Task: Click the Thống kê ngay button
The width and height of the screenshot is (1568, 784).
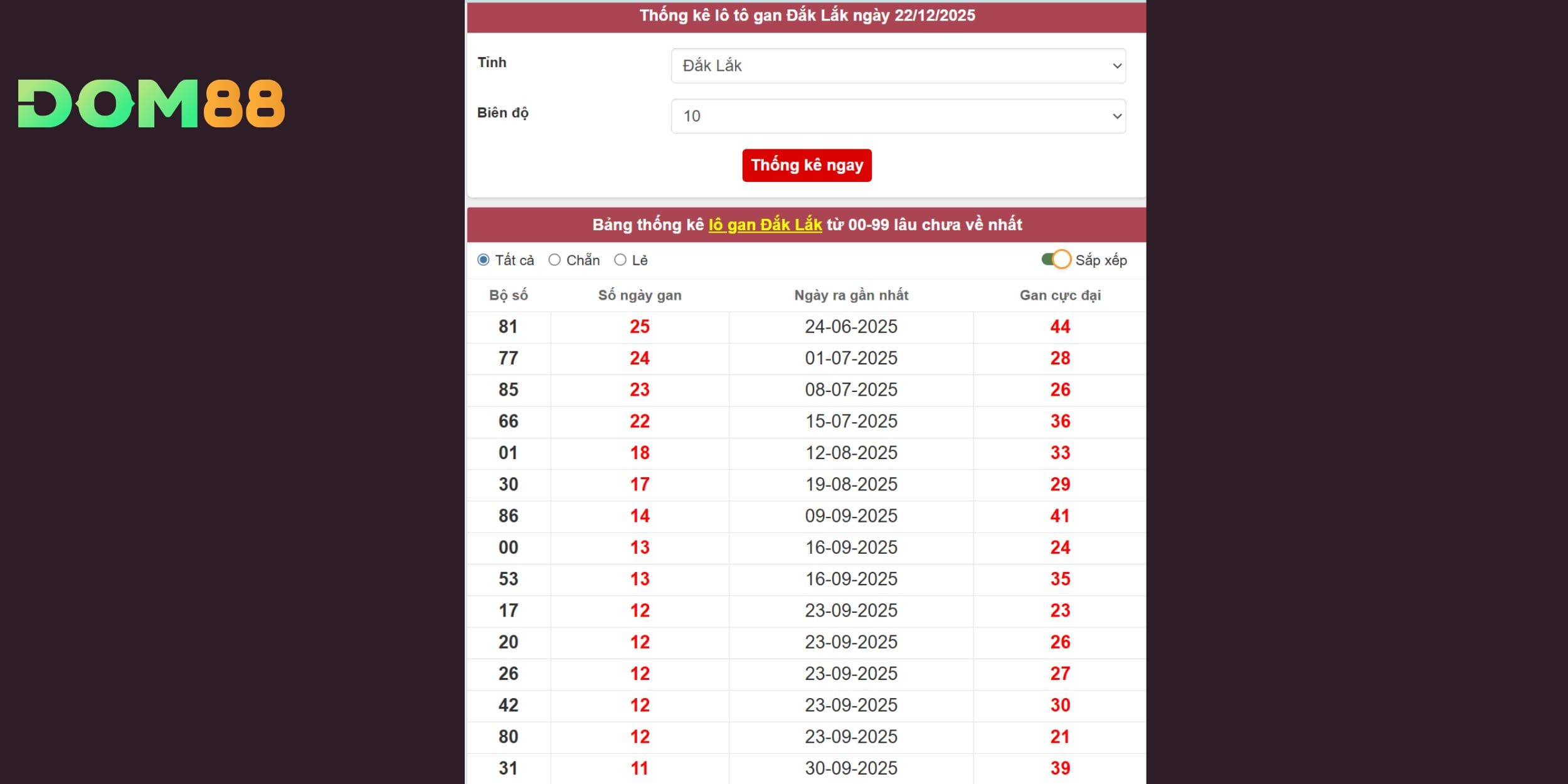Action: point(807,166)
